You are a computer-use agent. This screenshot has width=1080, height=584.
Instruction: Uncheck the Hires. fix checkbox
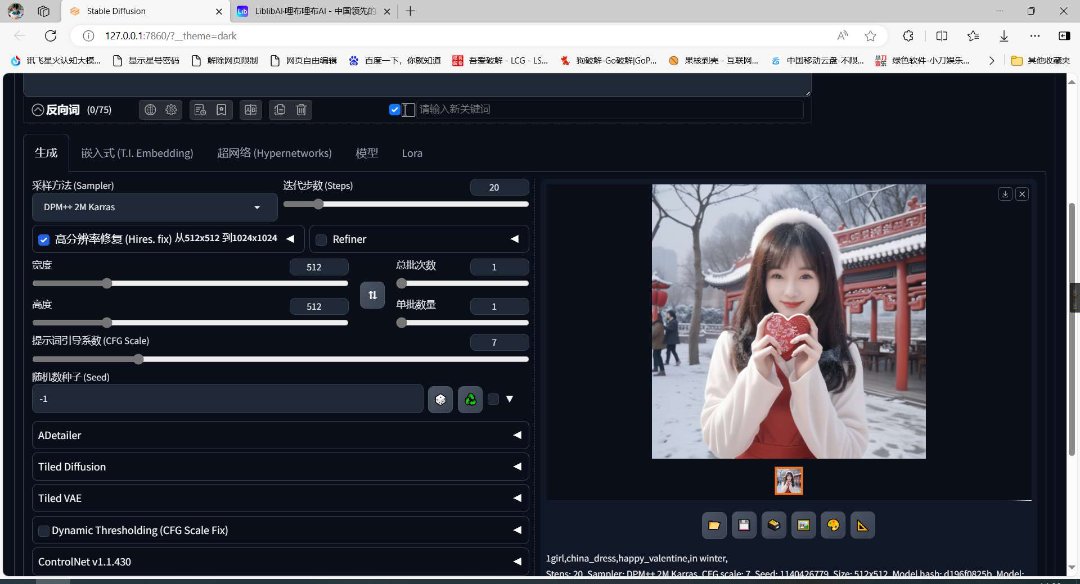[44, 239]
